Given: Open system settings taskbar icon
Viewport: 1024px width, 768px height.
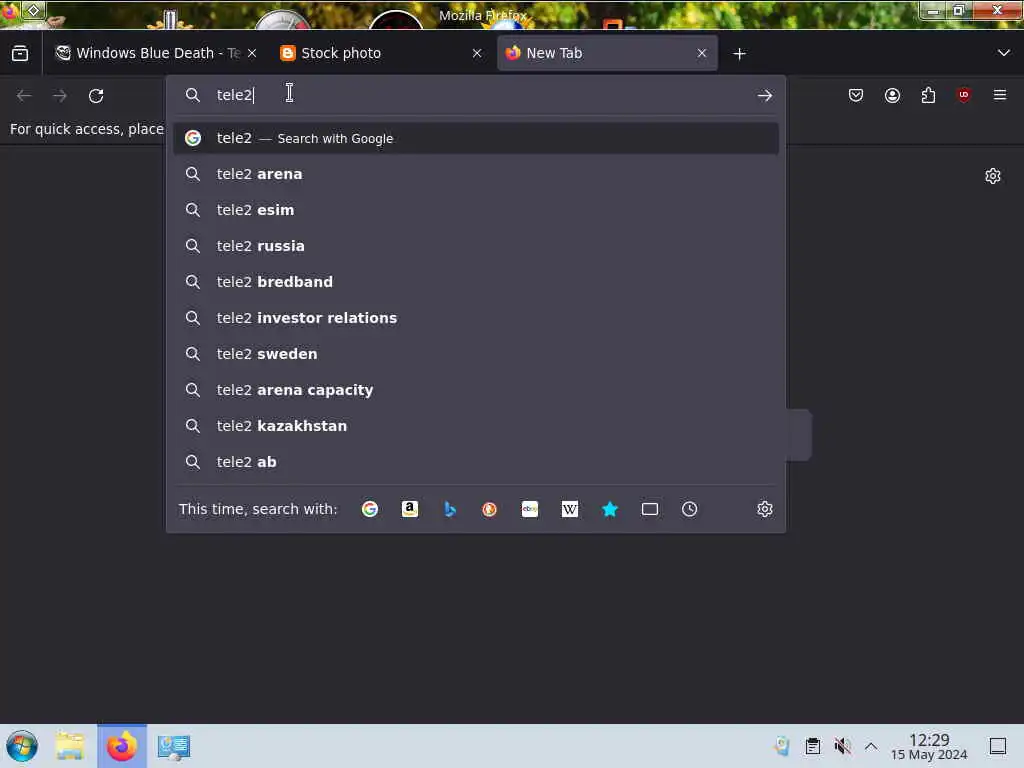Looking at the screenshot, I should tap(174, 746).
